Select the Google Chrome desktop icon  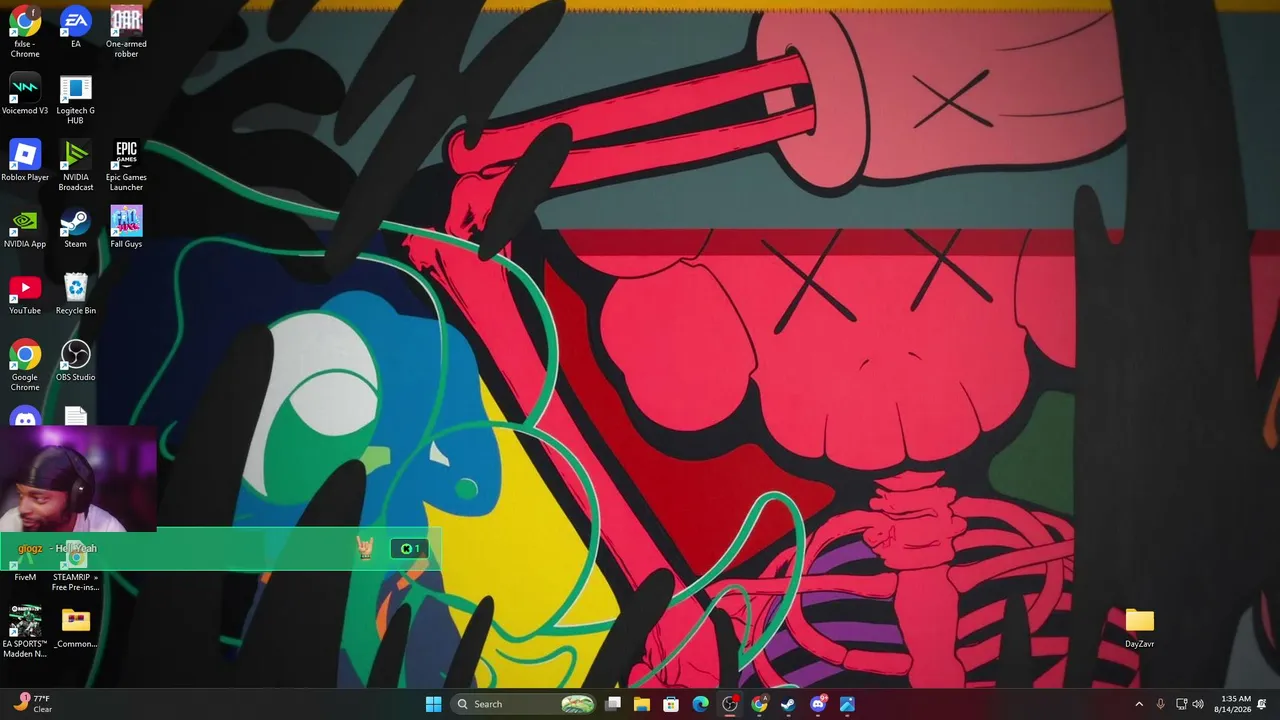click(25, 366)
